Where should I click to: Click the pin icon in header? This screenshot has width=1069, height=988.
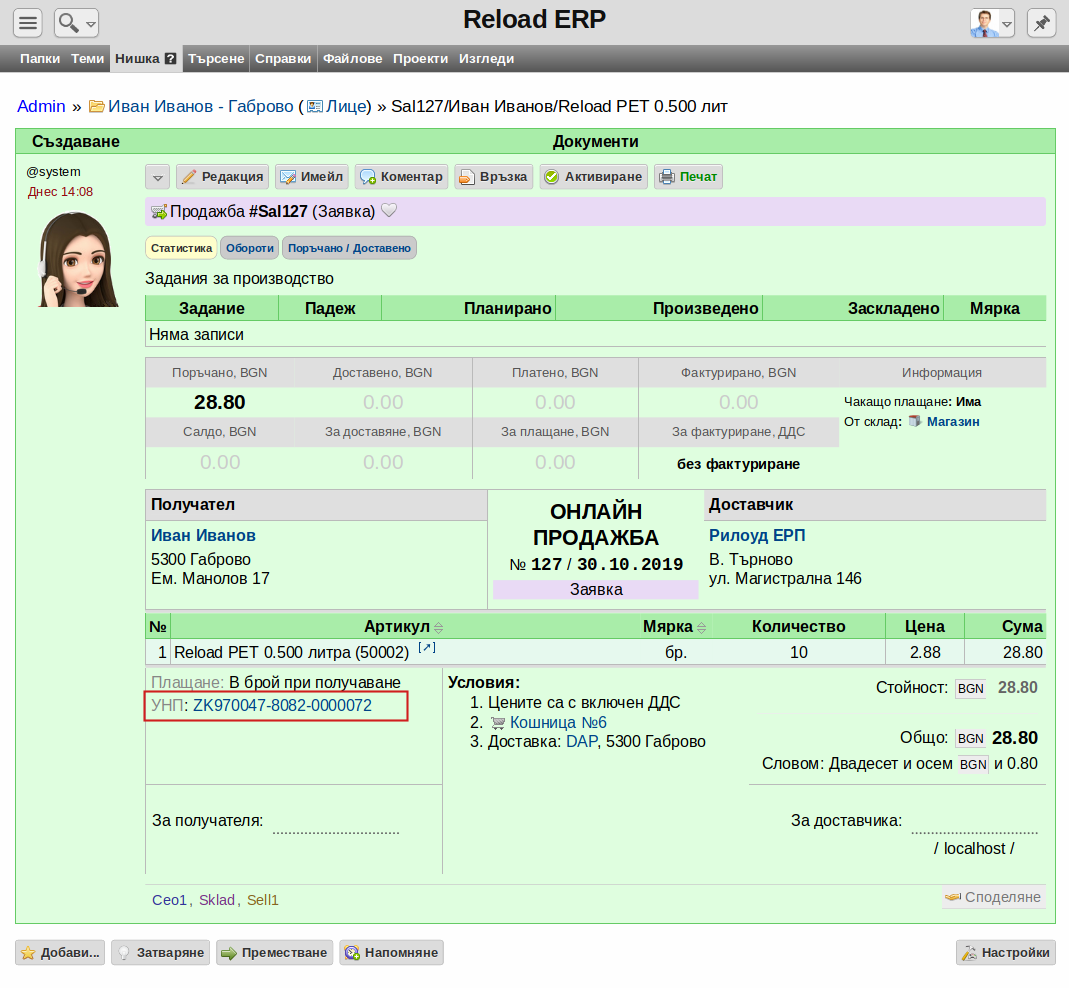(x=1041, y=23)
